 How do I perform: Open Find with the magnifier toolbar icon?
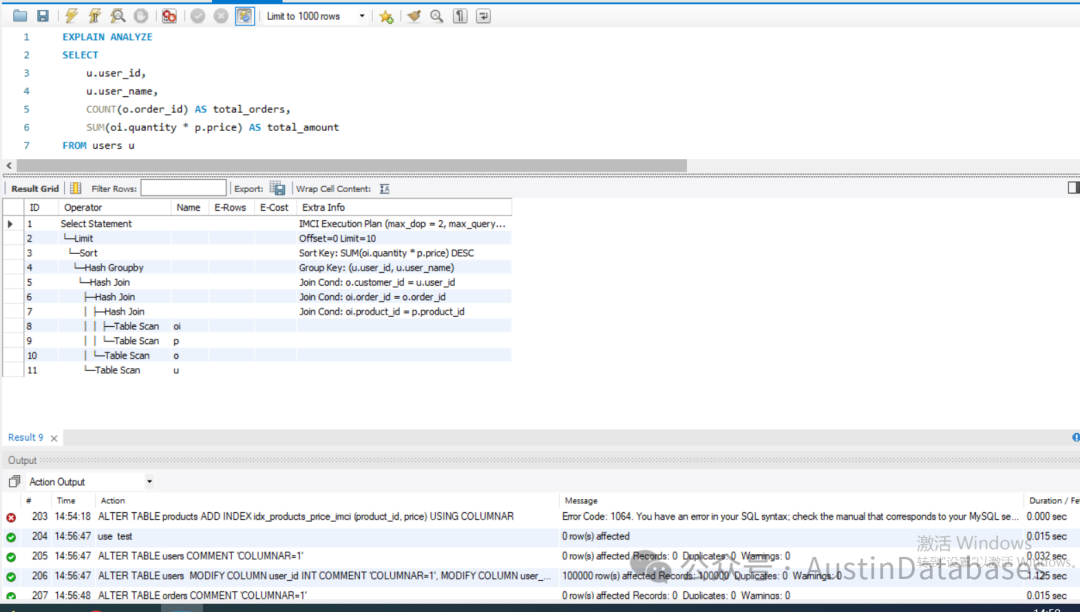(437, 16)
